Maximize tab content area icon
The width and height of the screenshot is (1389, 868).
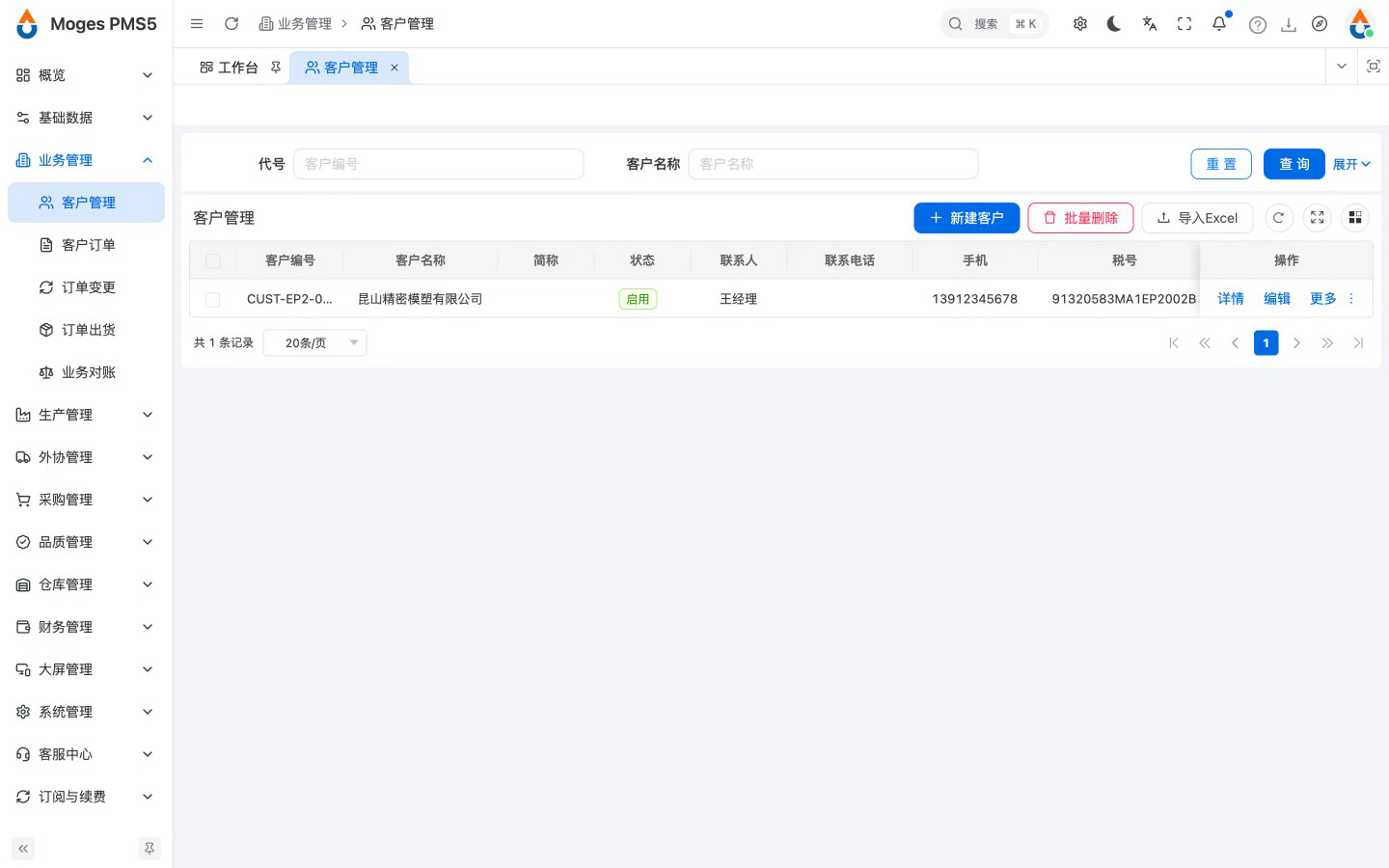(x=1374, y=67)
